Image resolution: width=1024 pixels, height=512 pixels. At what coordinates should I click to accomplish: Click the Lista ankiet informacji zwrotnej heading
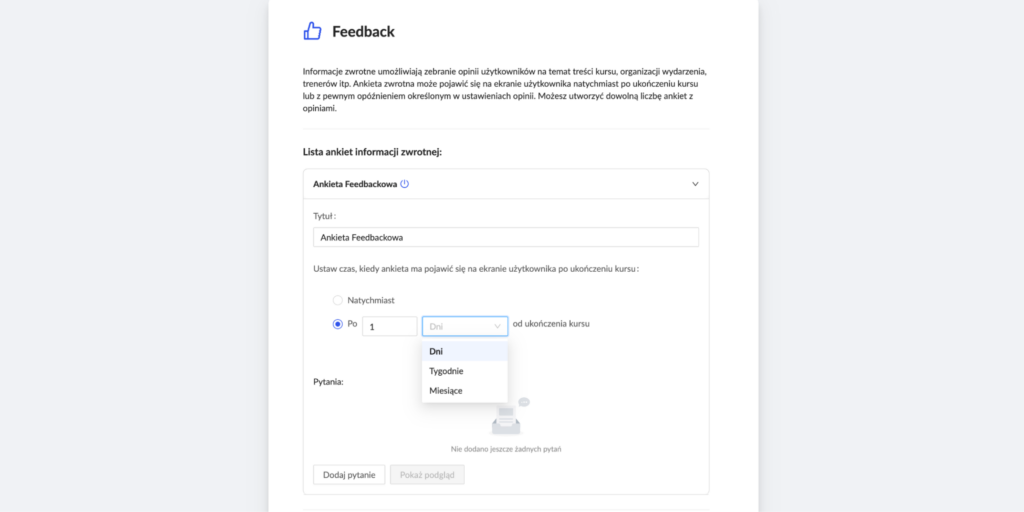[x=372, y=152]
